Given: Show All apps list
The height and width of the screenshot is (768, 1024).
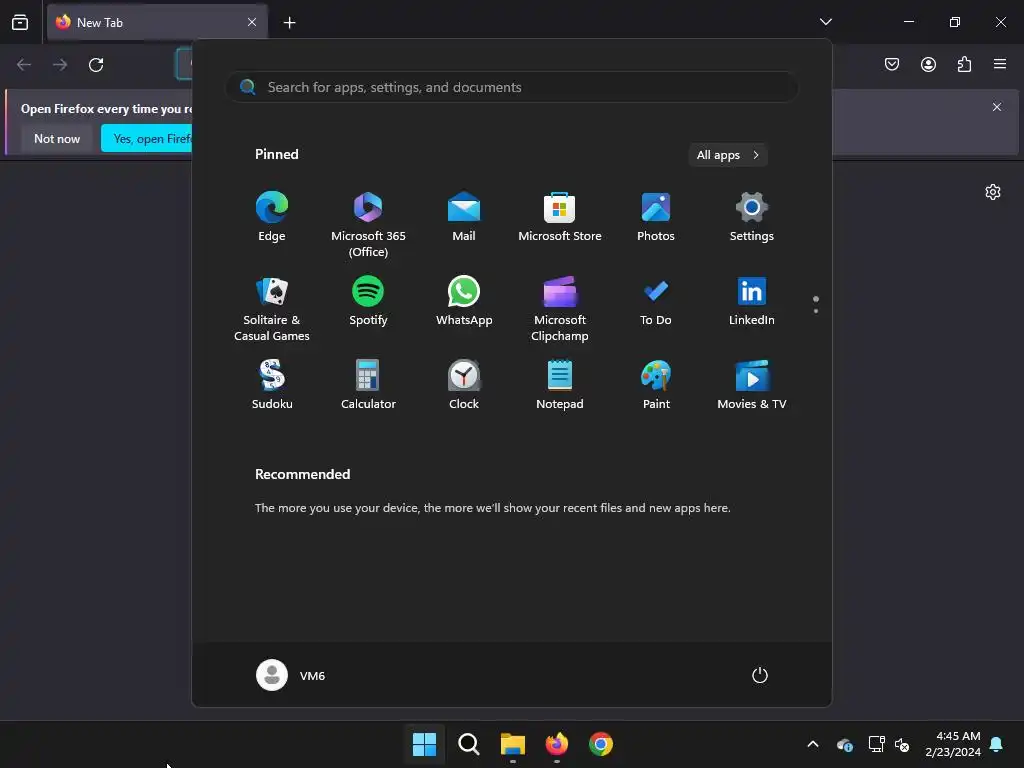Looking at the screenshot, I should [728, 155].
